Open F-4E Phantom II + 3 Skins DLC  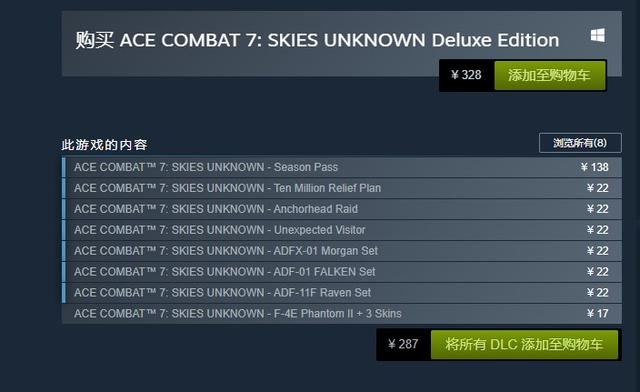pyautogui.click(x=342, y=314)
